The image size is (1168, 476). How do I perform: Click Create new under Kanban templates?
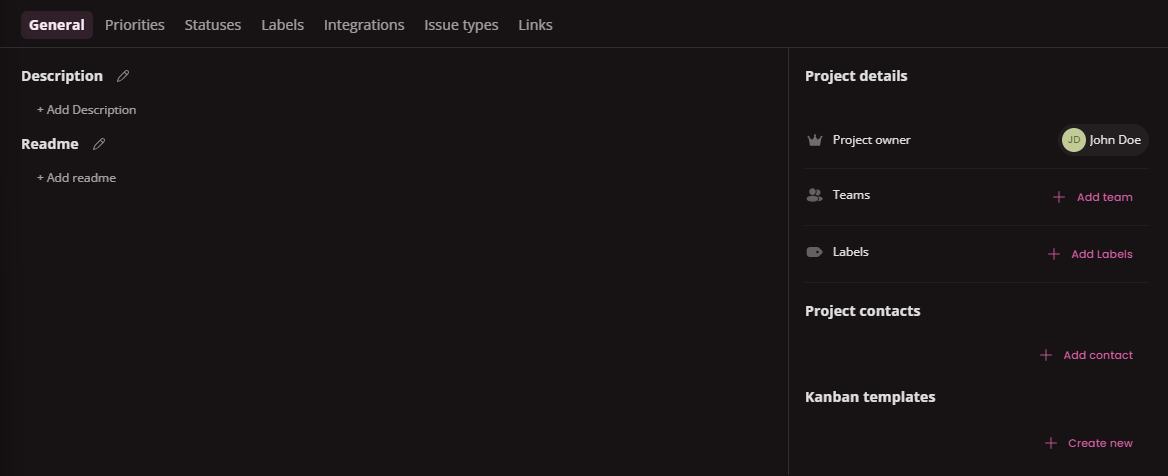pos(1099,443)
